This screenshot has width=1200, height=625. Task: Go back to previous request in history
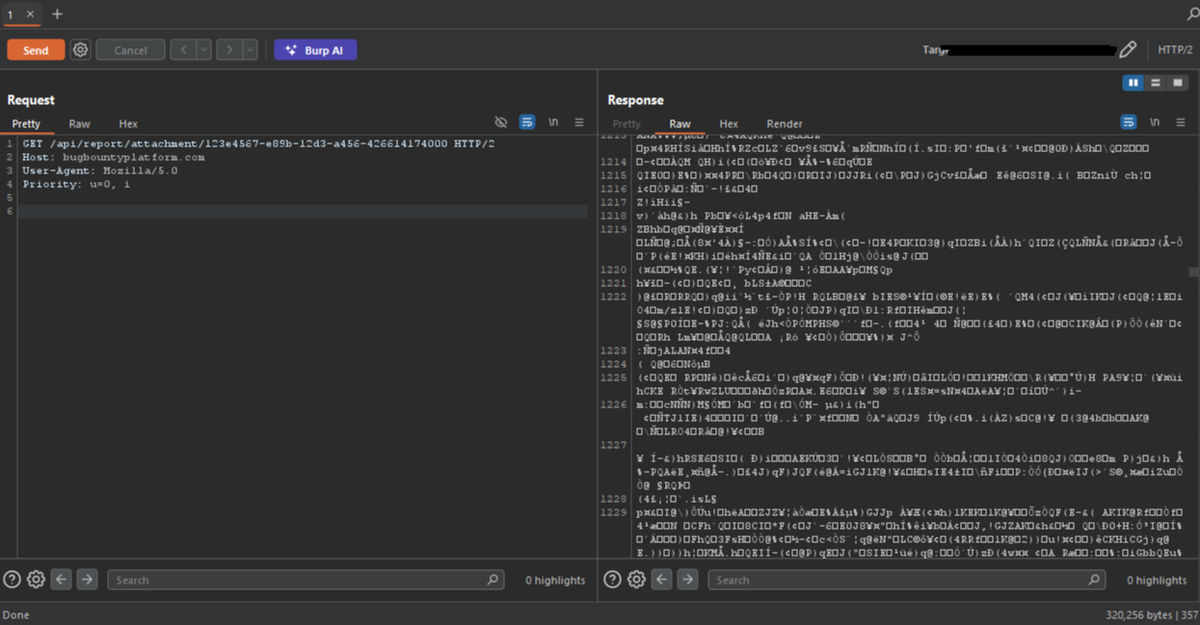click(183, 50)
